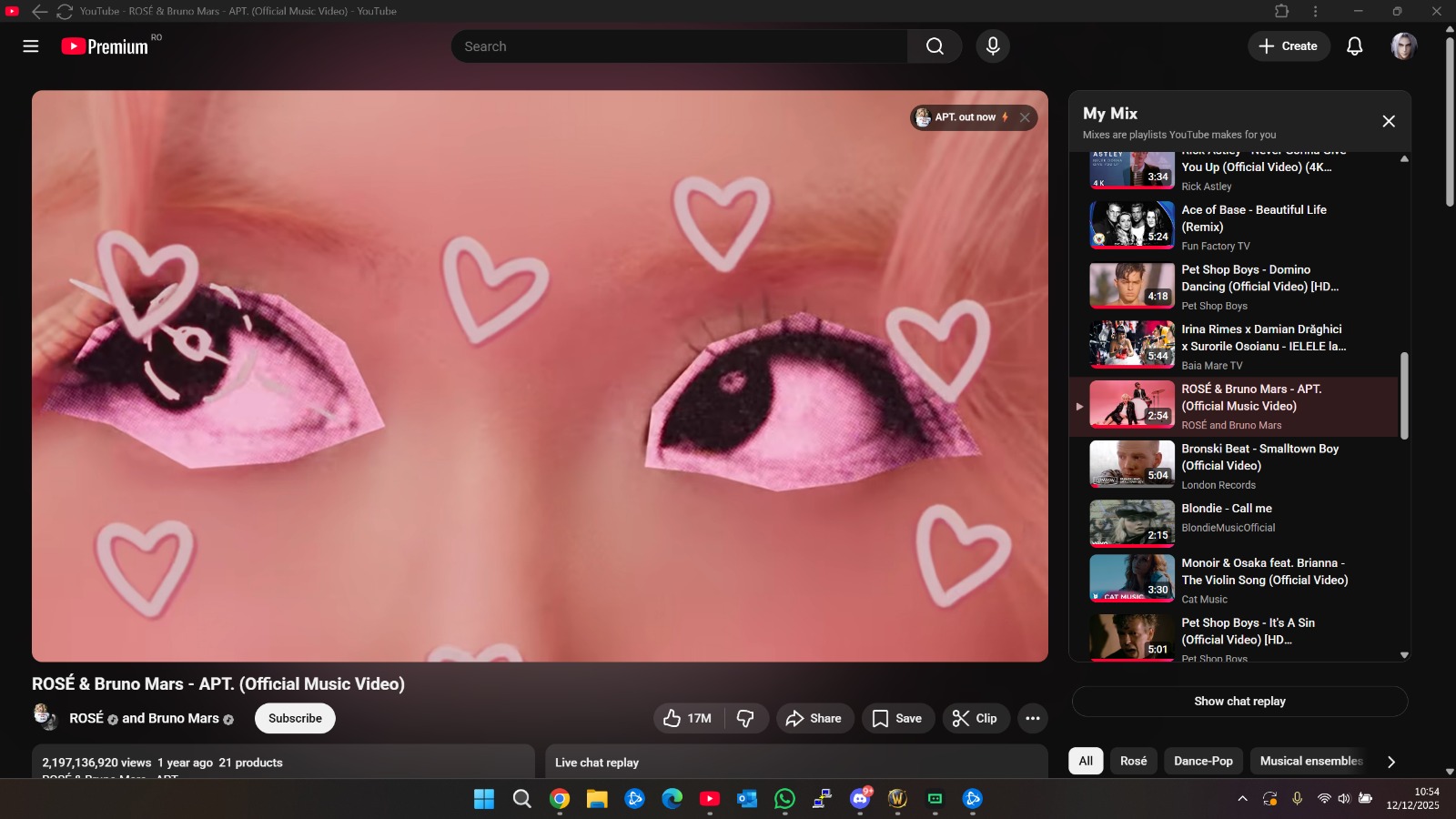Select the All filter chip

click(x=1086, y=761)
